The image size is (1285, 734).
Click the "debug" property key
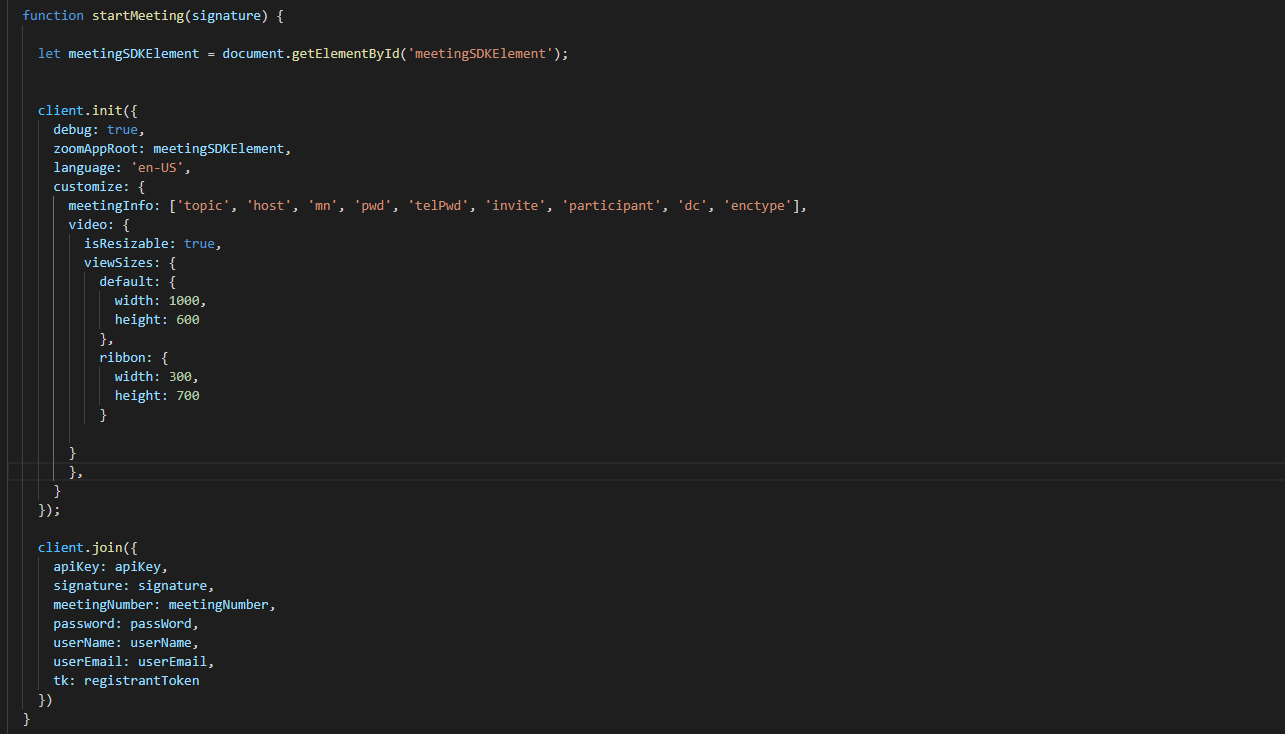click(x=73, y=130)
